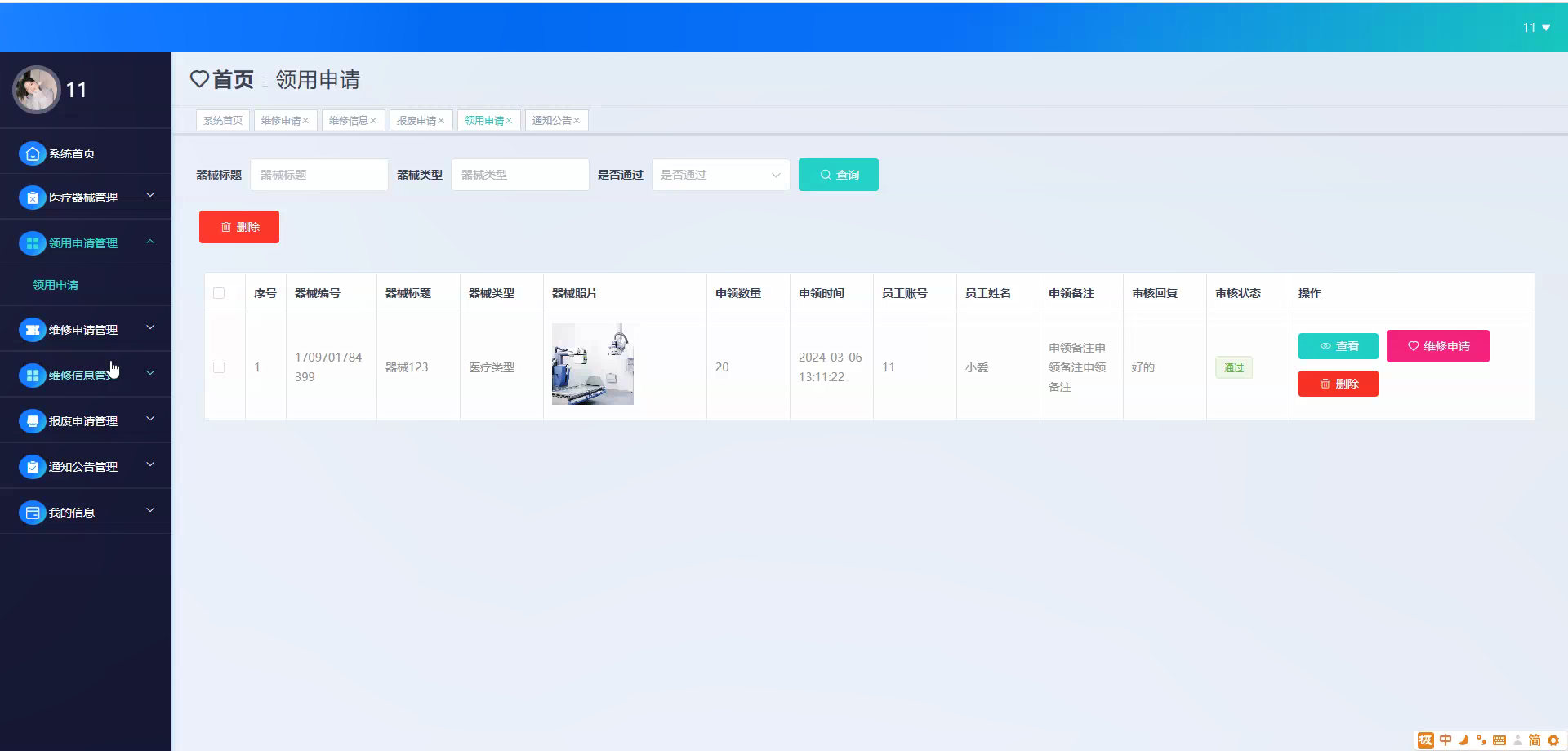Screen dimensions: 1568x751
Task: Open the 是否通过 dropdown
Action: [x=719, y=175]
